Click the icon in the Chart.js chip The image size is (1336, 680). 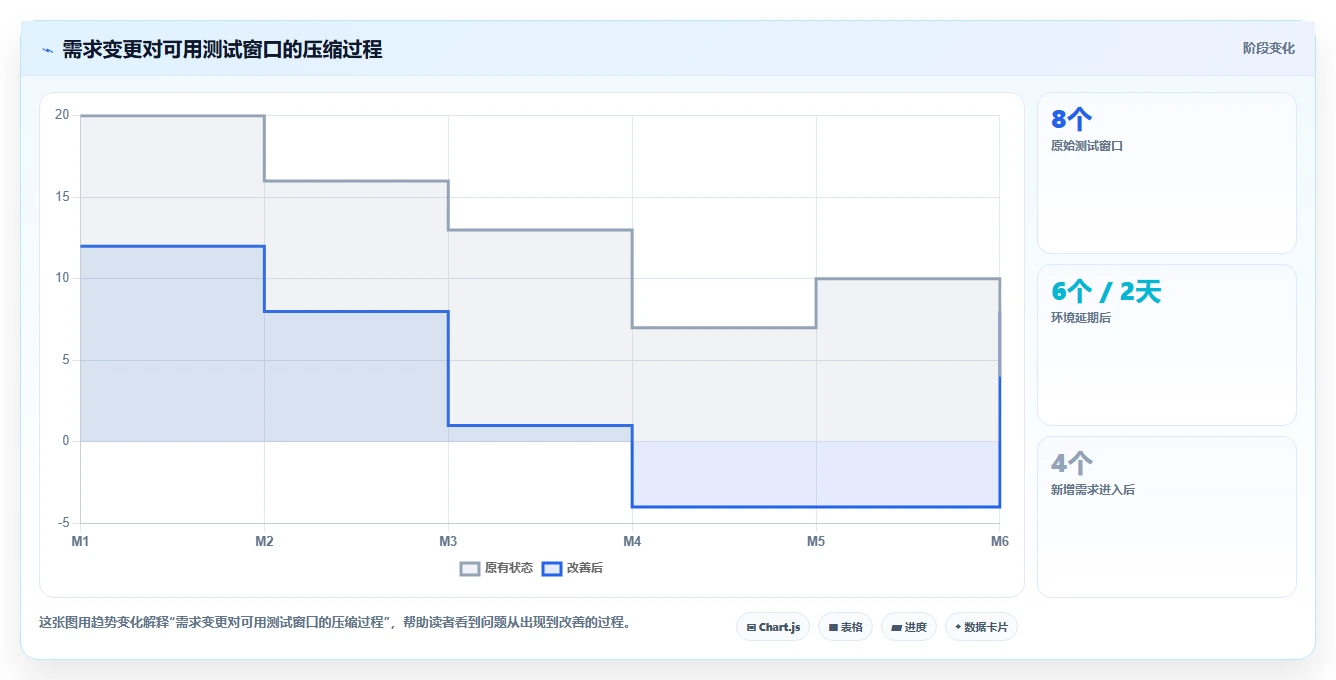tap(751, 628)
